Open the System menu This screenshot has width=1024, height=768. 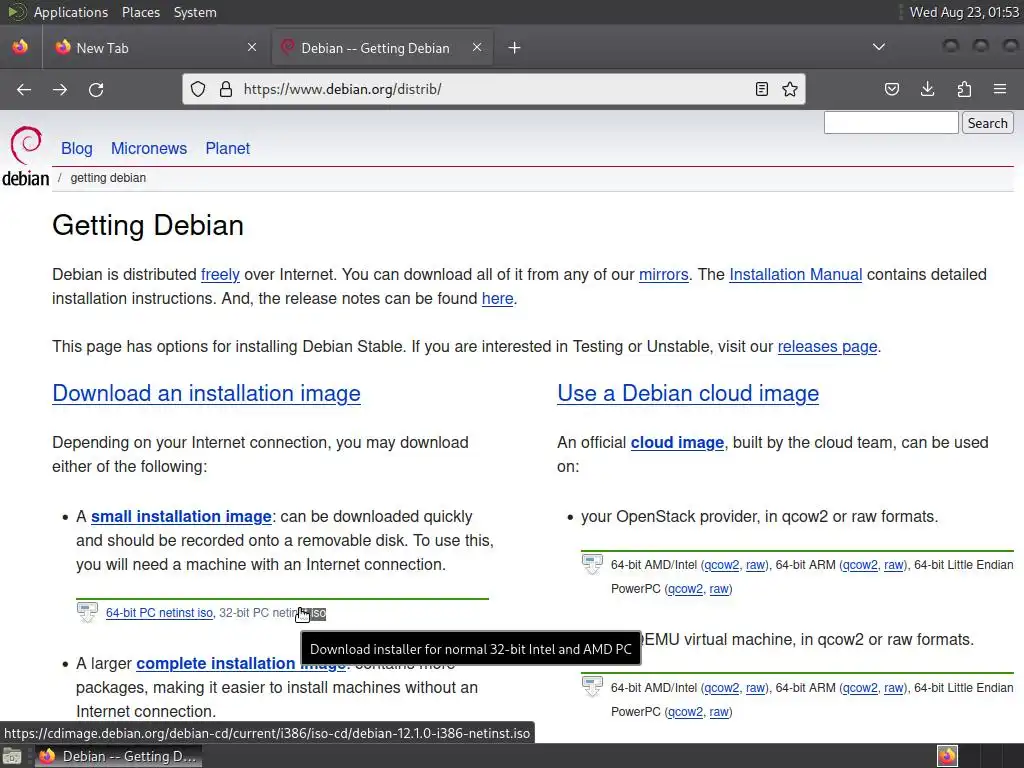point(195,12)
